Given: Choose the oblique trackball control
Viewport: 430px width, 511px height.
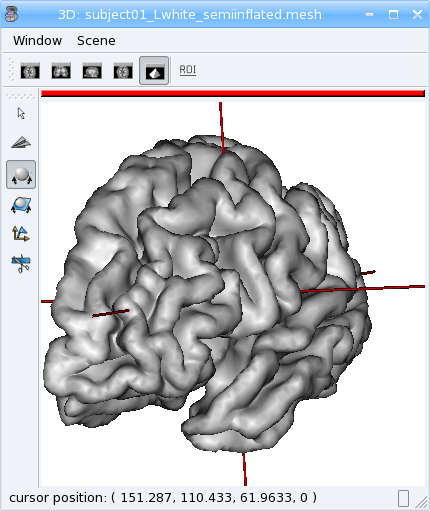Looking at the screenshot, I should [x=21, y=205].
